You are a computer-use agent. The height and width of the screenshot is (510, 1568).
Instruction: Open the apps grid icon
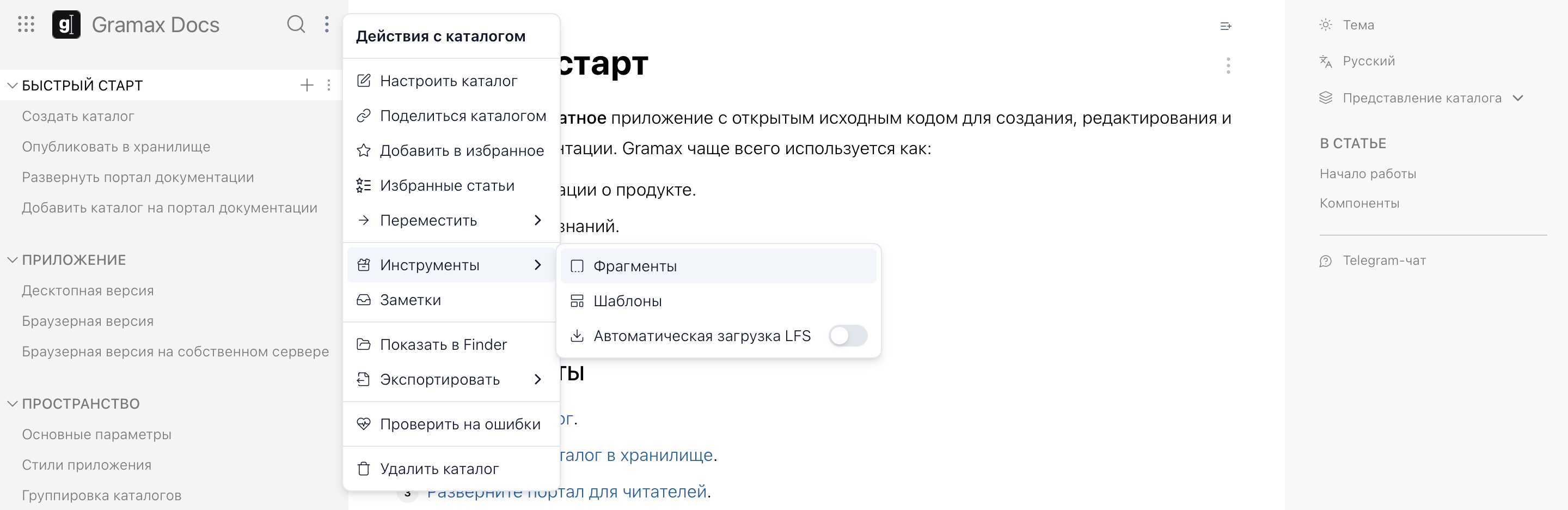click(26, 25)
